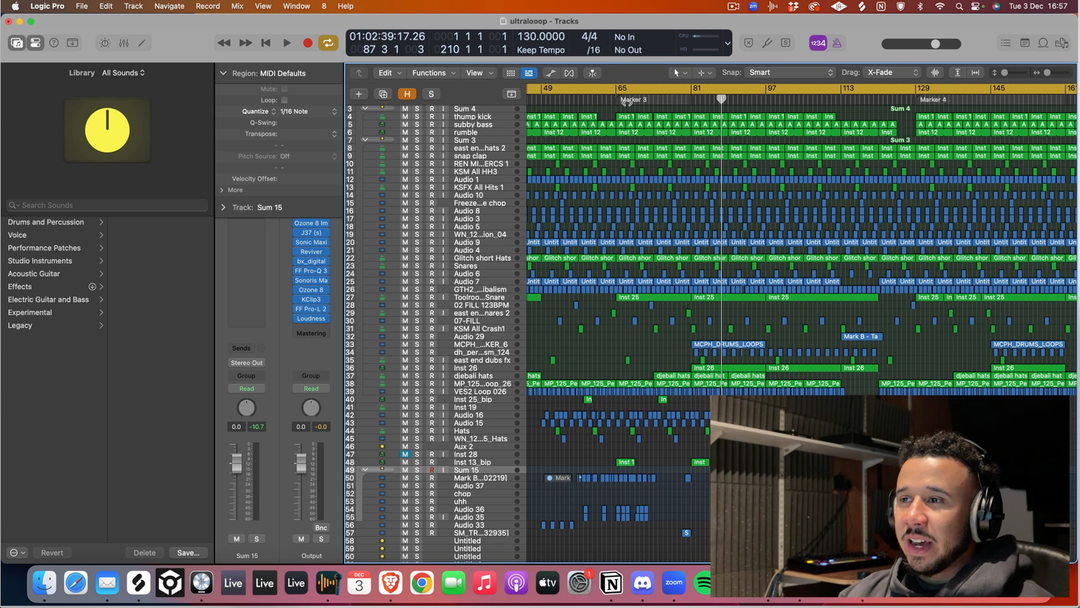Toggle the Metronome click icon

point(837,43)
